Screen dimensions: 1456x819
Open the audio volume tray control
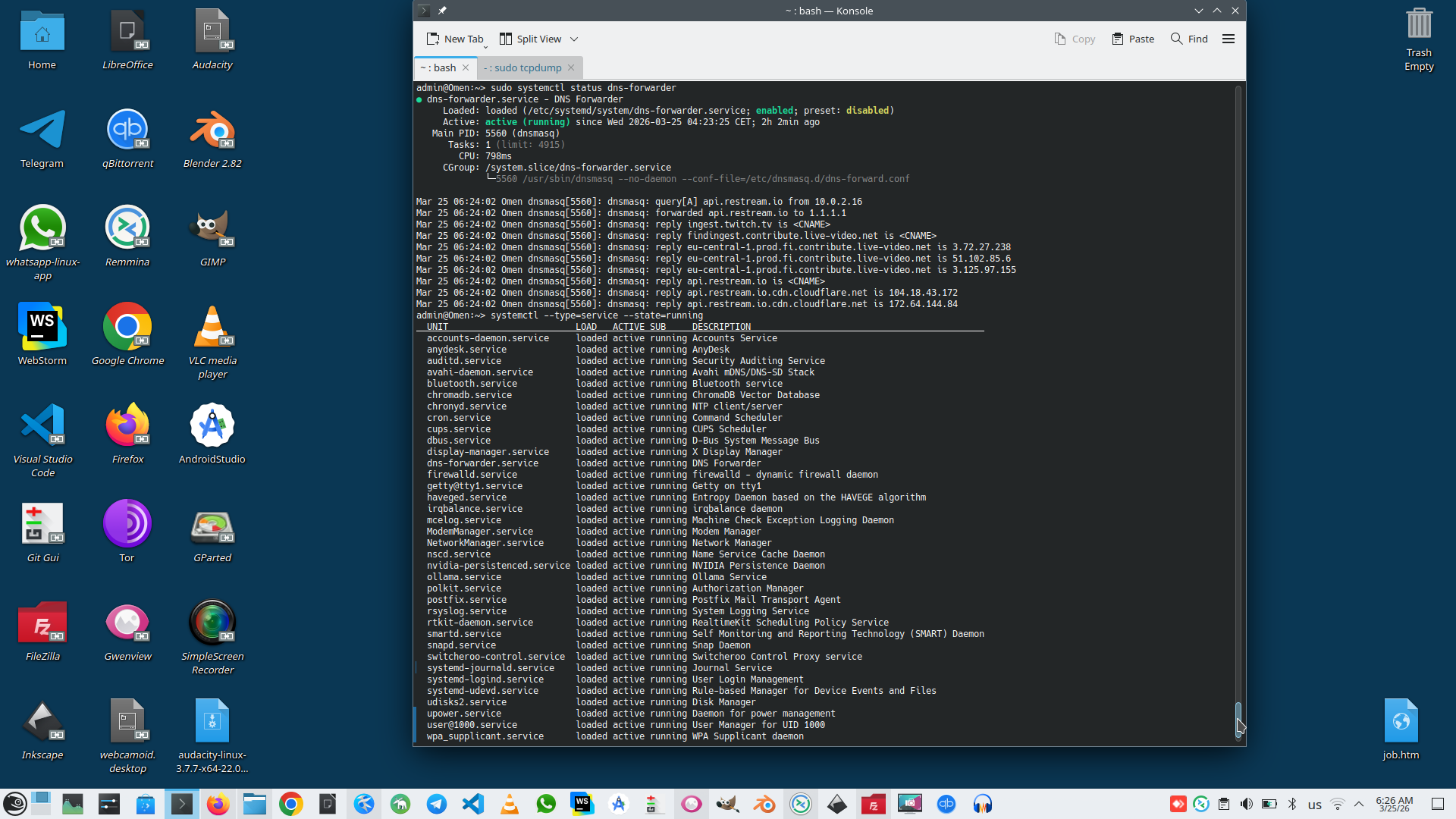point(1247,804)
